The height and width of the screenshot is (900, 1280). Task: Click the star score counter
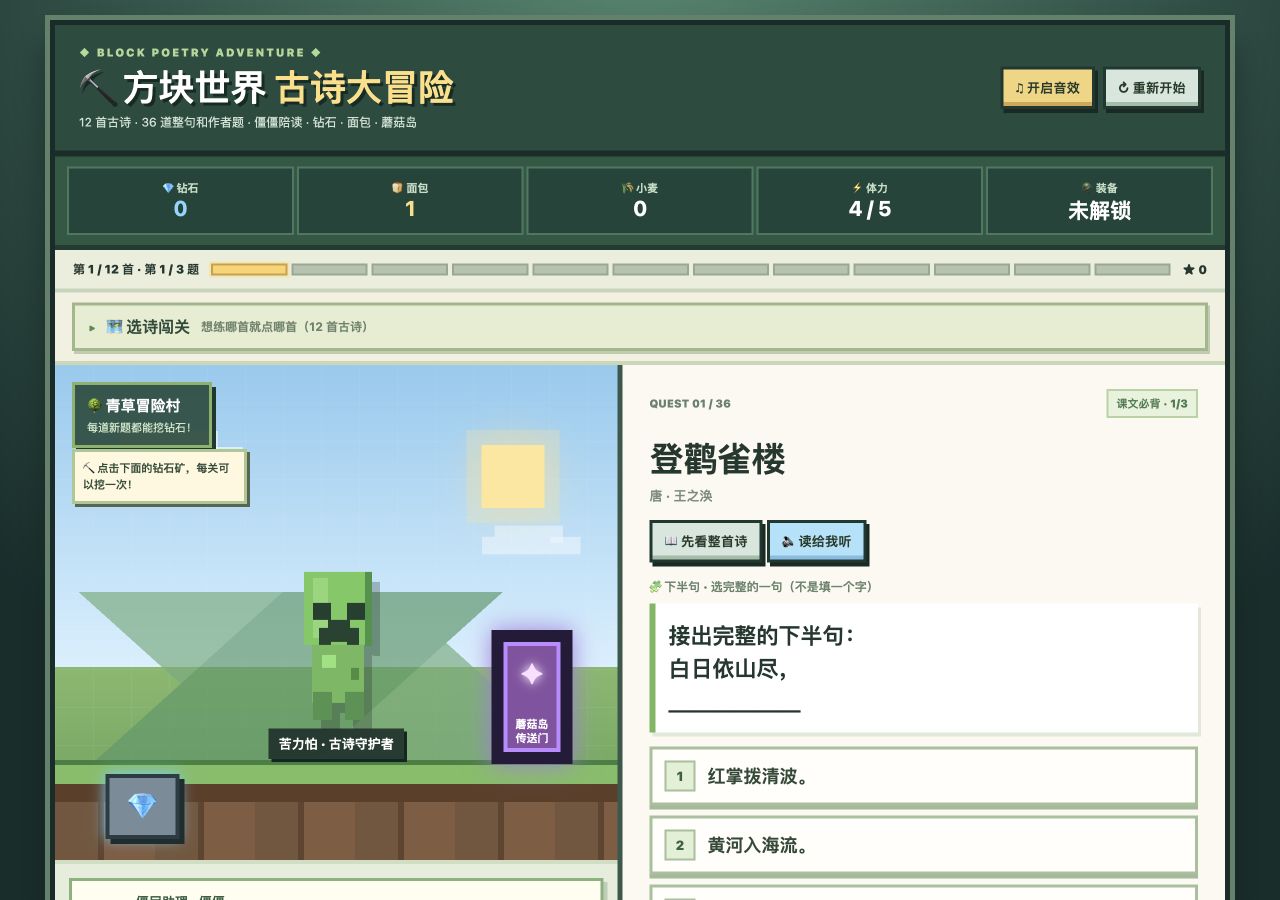[x=1195, y=269]
